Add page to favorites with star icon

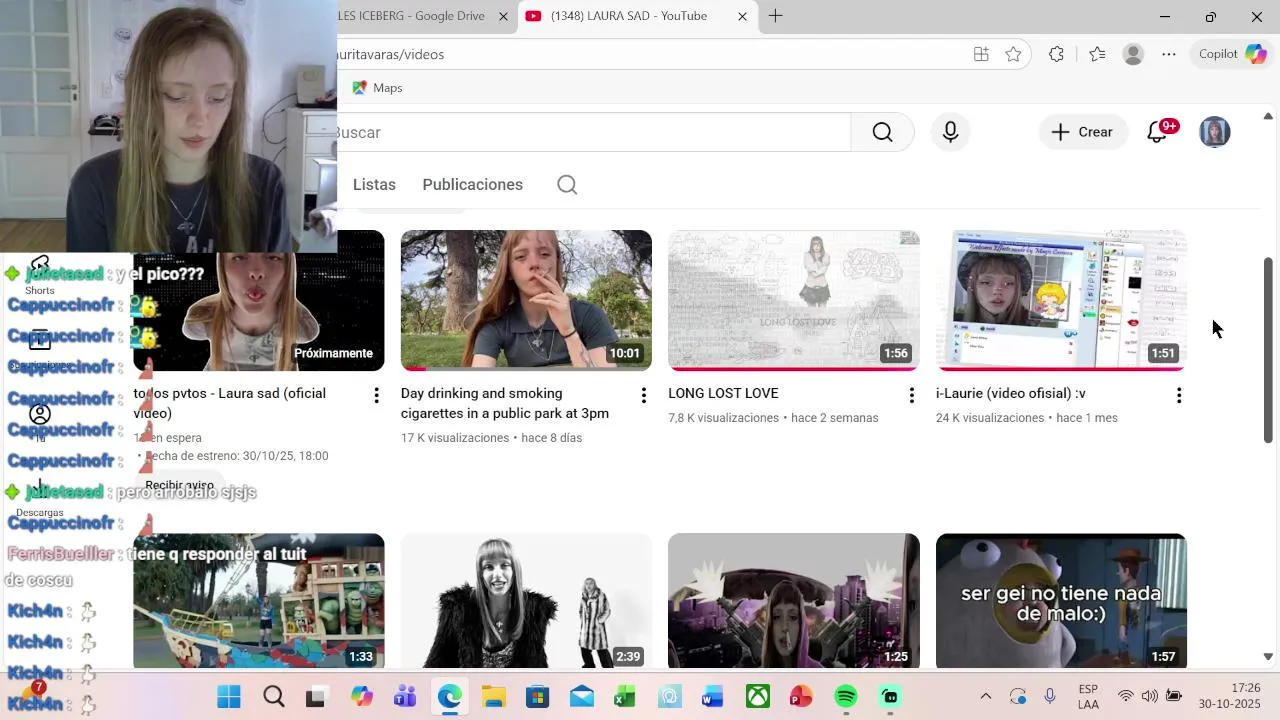(1013, 54)
